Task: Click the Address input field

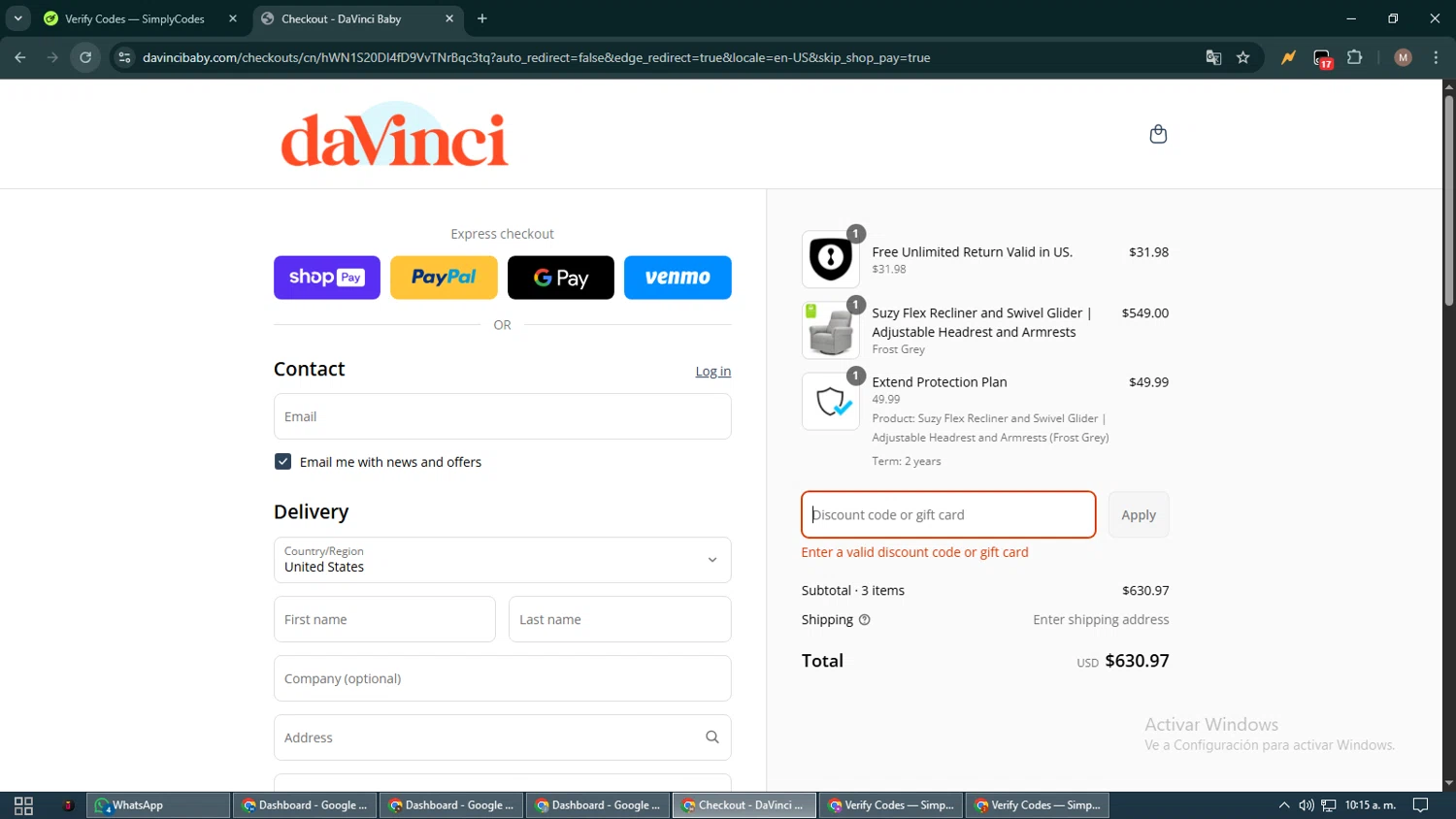Action: tap(503, 737)
